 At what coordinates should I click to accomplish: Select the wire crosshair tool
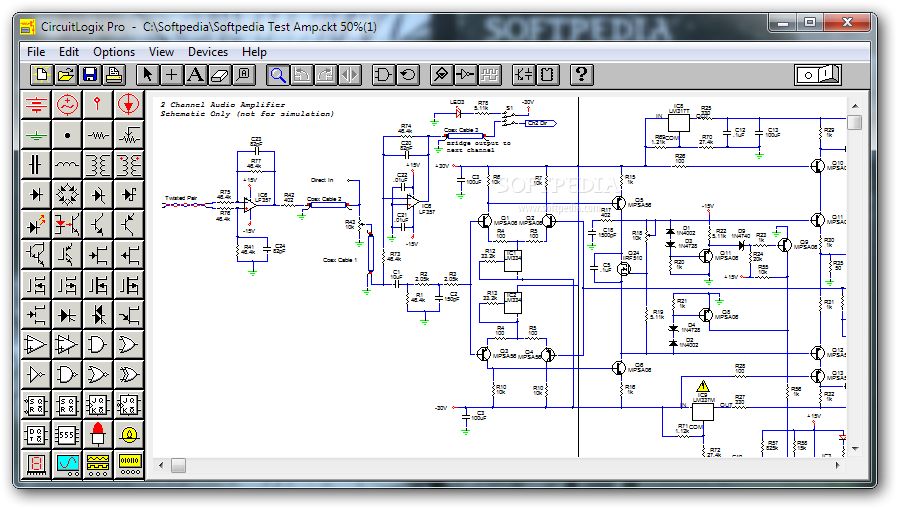(172, 75)
